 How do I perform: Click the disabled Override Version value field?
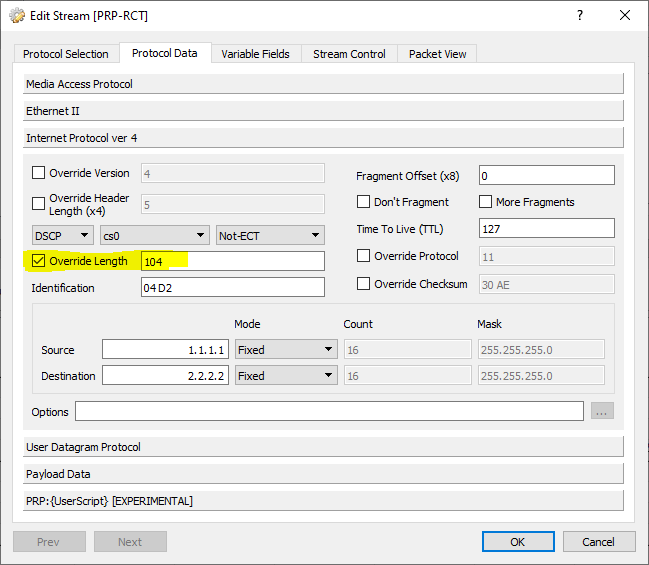point(233,173)
